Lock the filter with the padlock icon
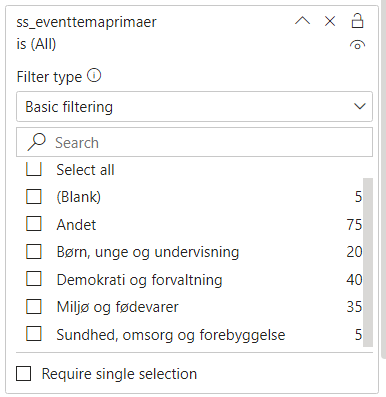The image size is (386, 397). tap(357, 21)
